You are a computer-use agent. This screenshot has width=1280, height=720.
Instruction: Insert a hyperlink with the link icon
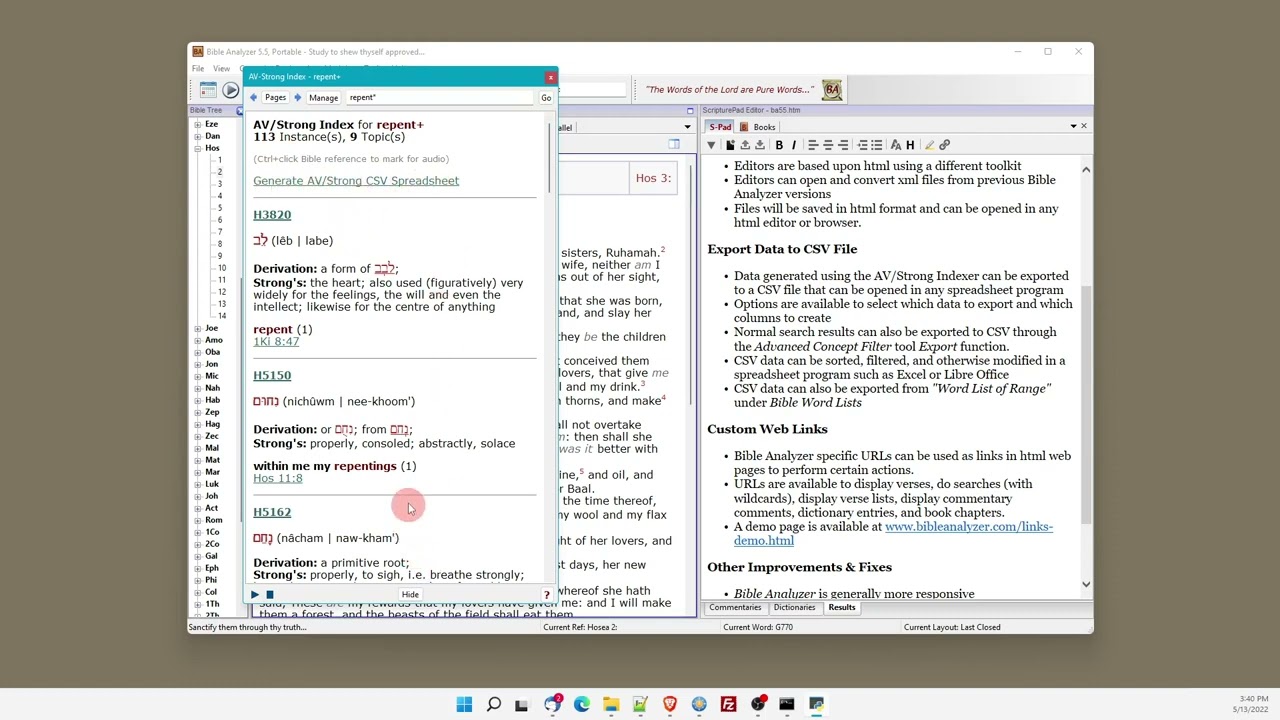coord(944,145)
